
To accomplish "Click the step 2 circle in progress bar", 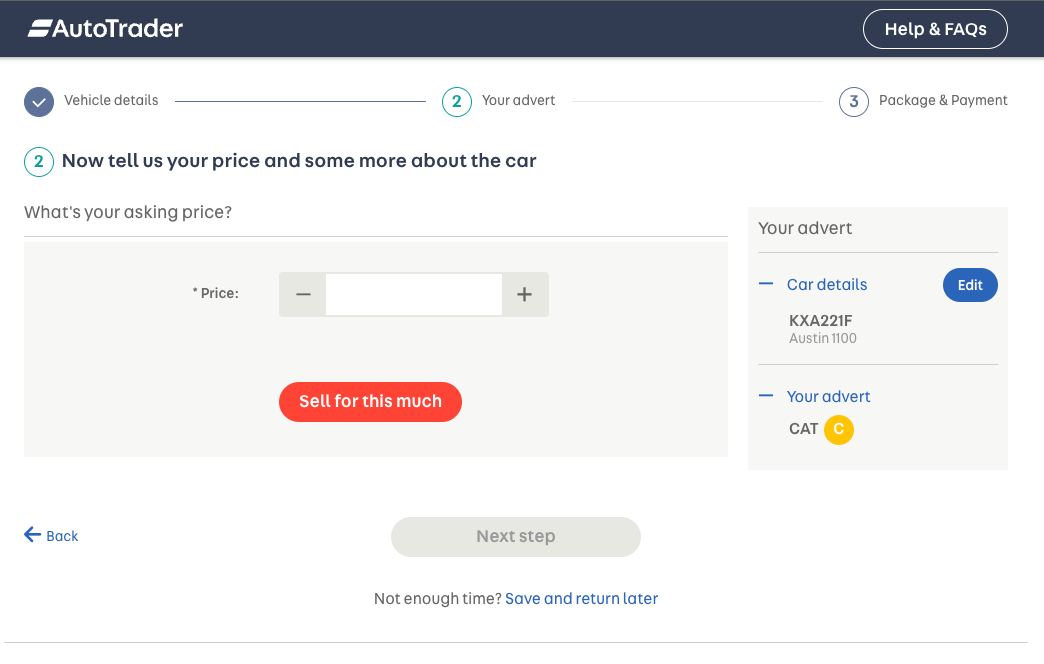I will (x=456, y=101).
